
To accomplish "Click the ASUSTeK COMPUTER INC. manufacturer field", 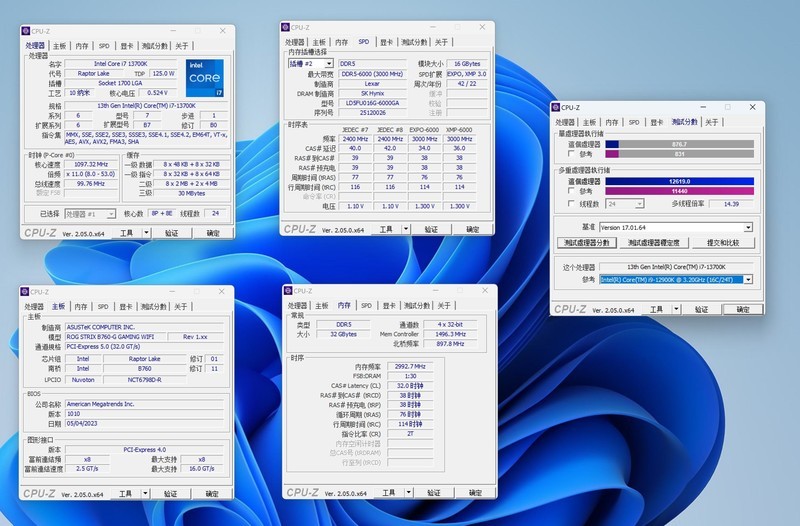I will coord(144,327).
